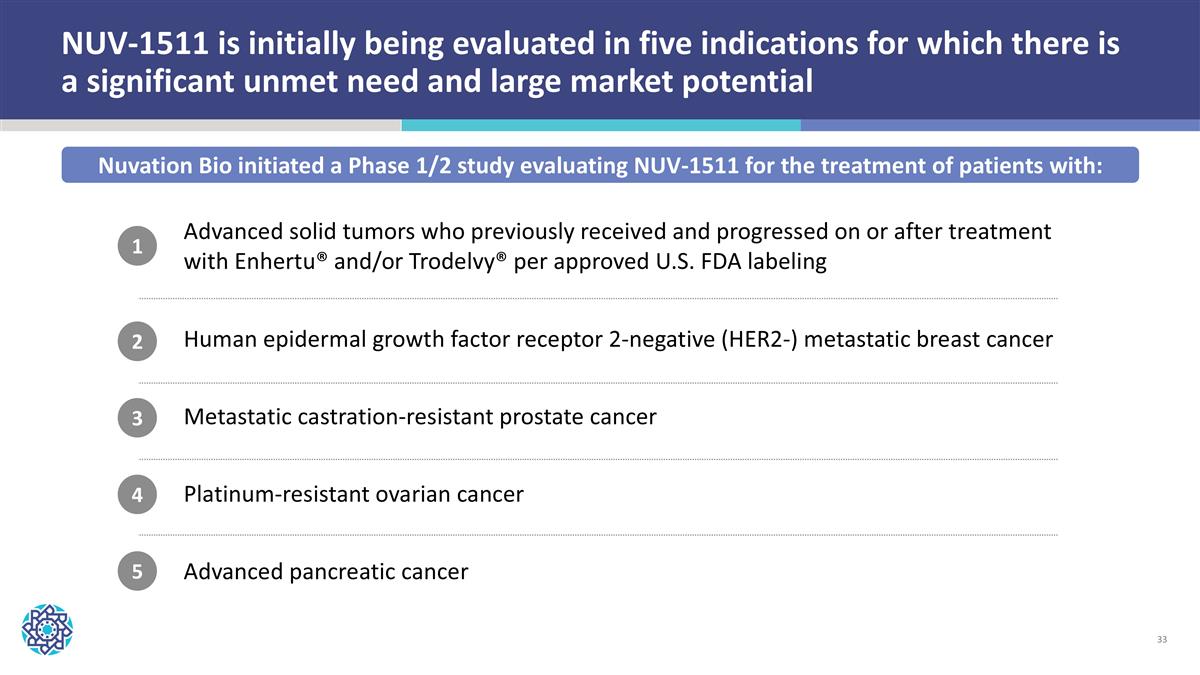Select the advanced solid tumors text
The height and width of the screenshot is (675, 1200).
(x=617, y=232)
